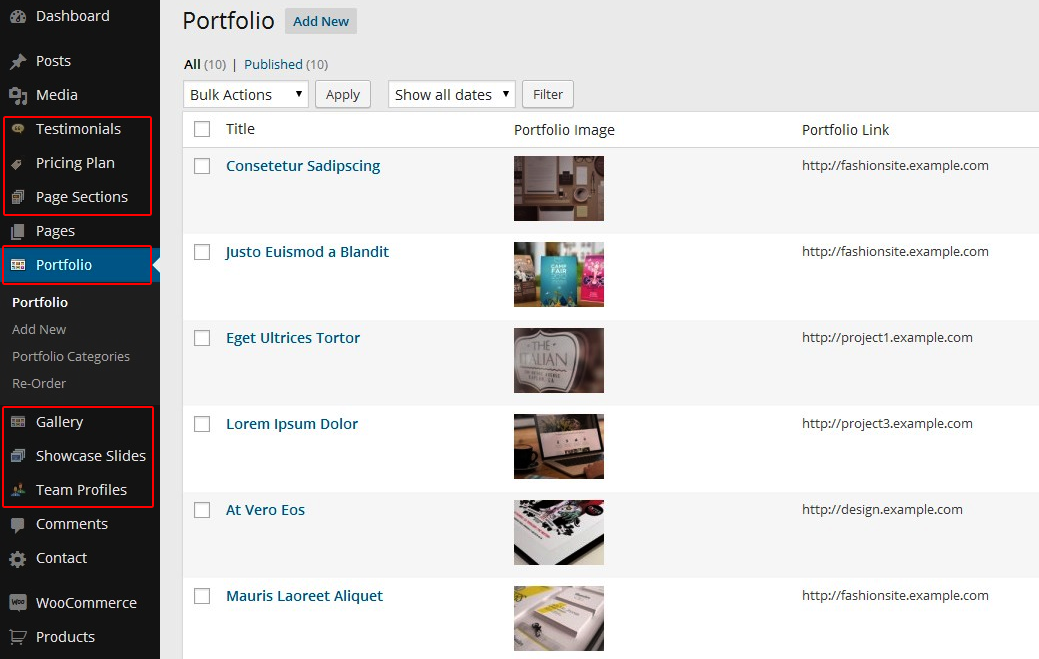Viewport: 1039px width, 659px height.
Task: Click the Products cart icon
Action: 18,637
